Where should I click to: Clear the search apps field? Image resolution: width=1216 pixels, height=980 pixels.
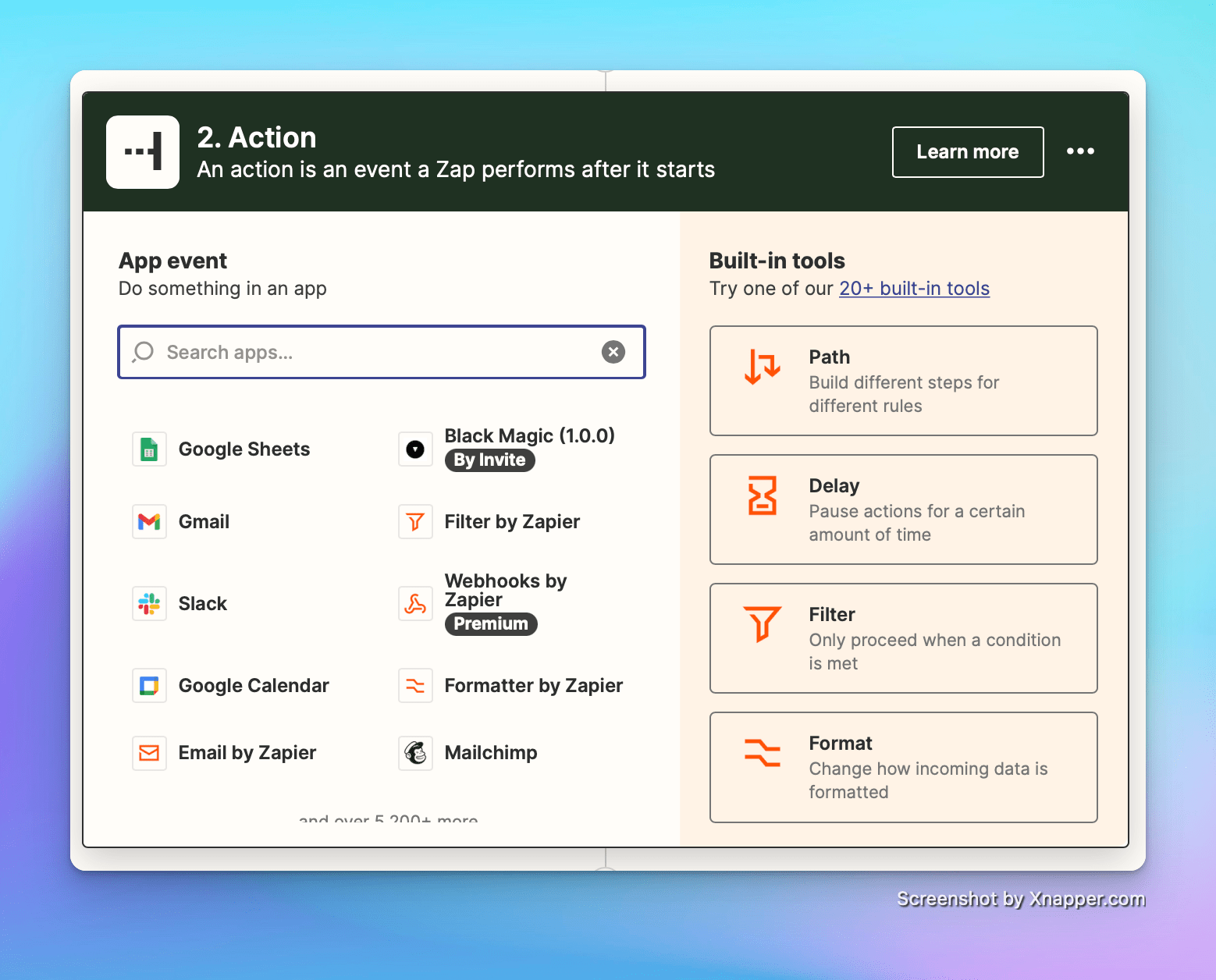[x=613, y=352]
